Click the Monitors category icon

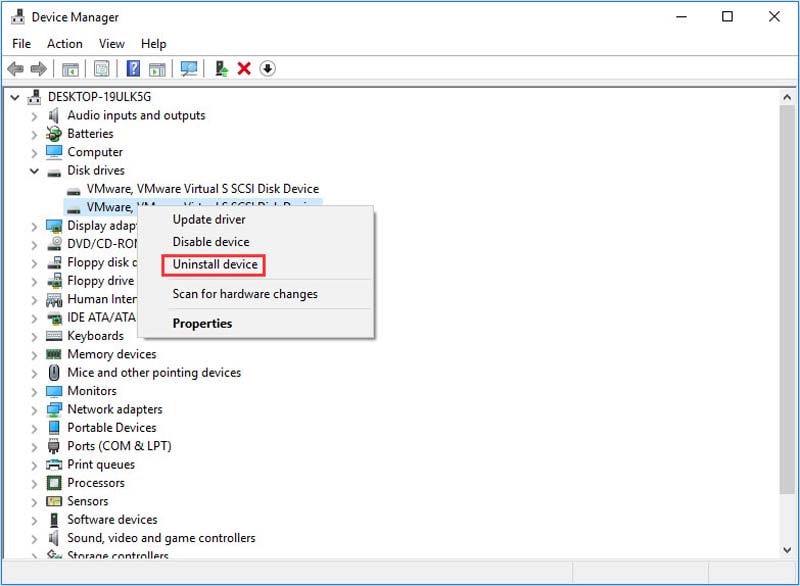(x=54, y=391)
